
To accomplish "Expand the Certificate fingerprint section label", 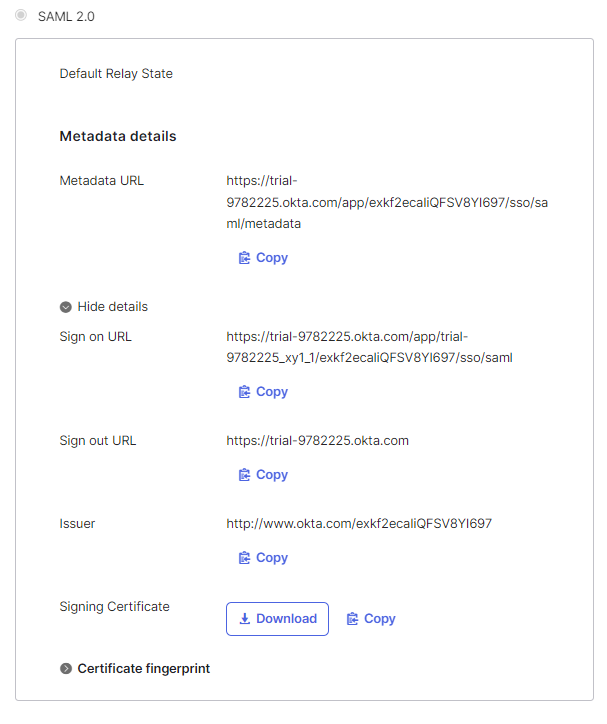I will coord(143,668).
